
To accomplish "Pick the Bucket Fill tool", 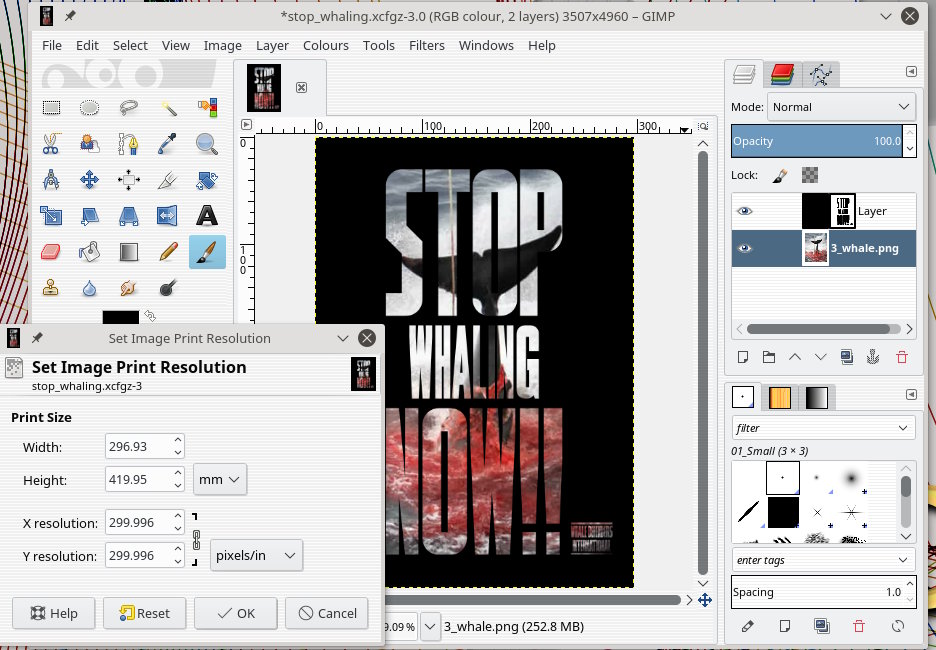I will coord(90,252).
